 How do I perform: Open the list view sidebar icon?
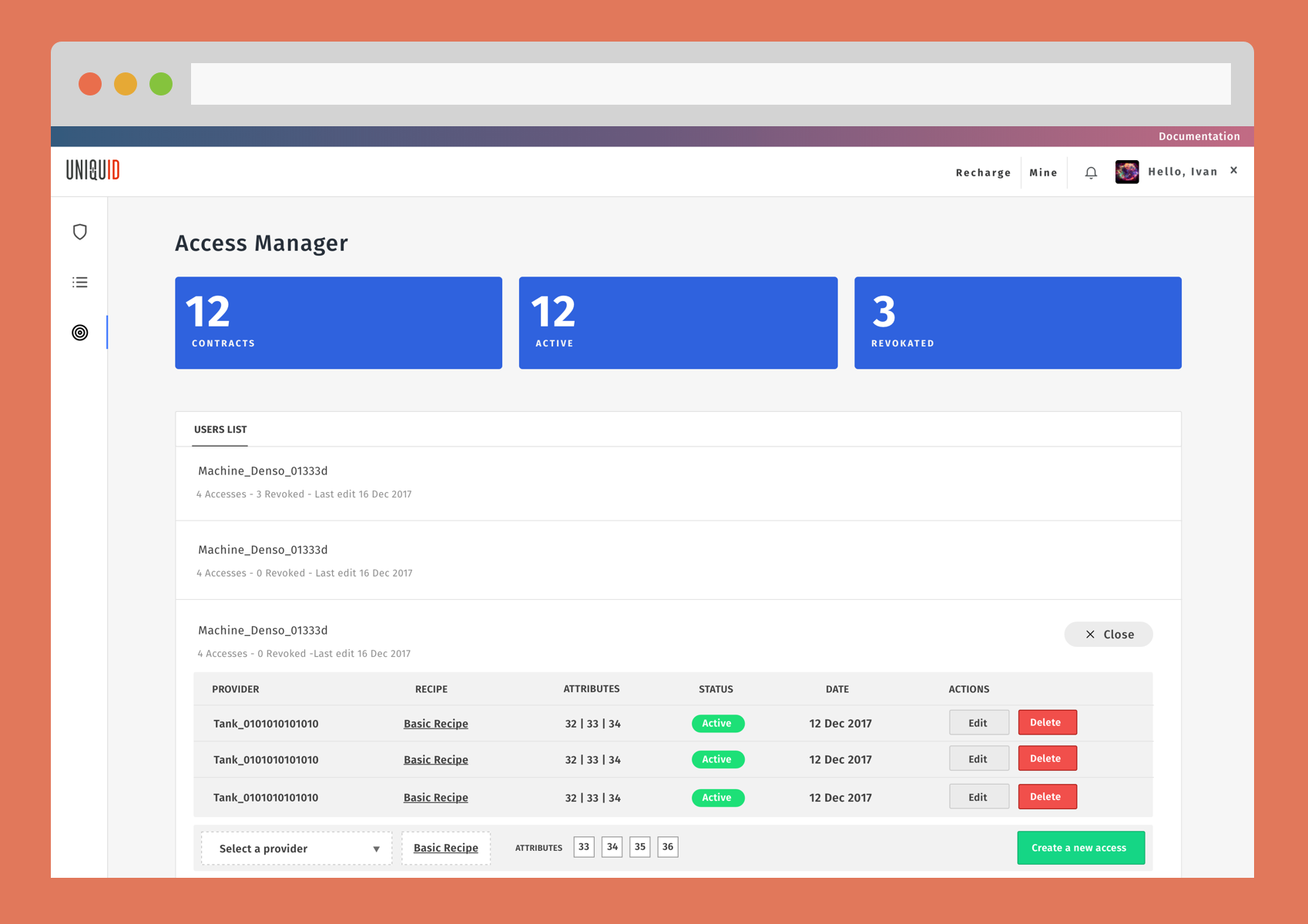(x=80, y=283)
